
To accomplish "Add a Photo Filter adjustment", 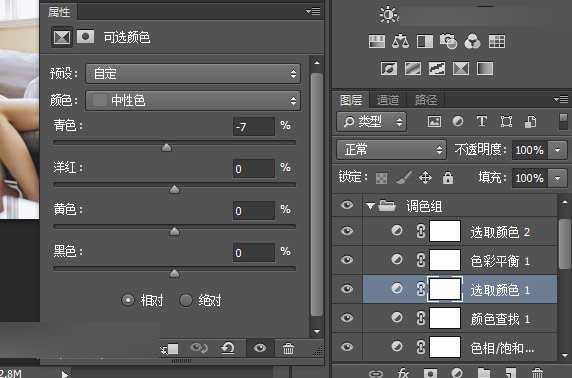I will point(448,42).
